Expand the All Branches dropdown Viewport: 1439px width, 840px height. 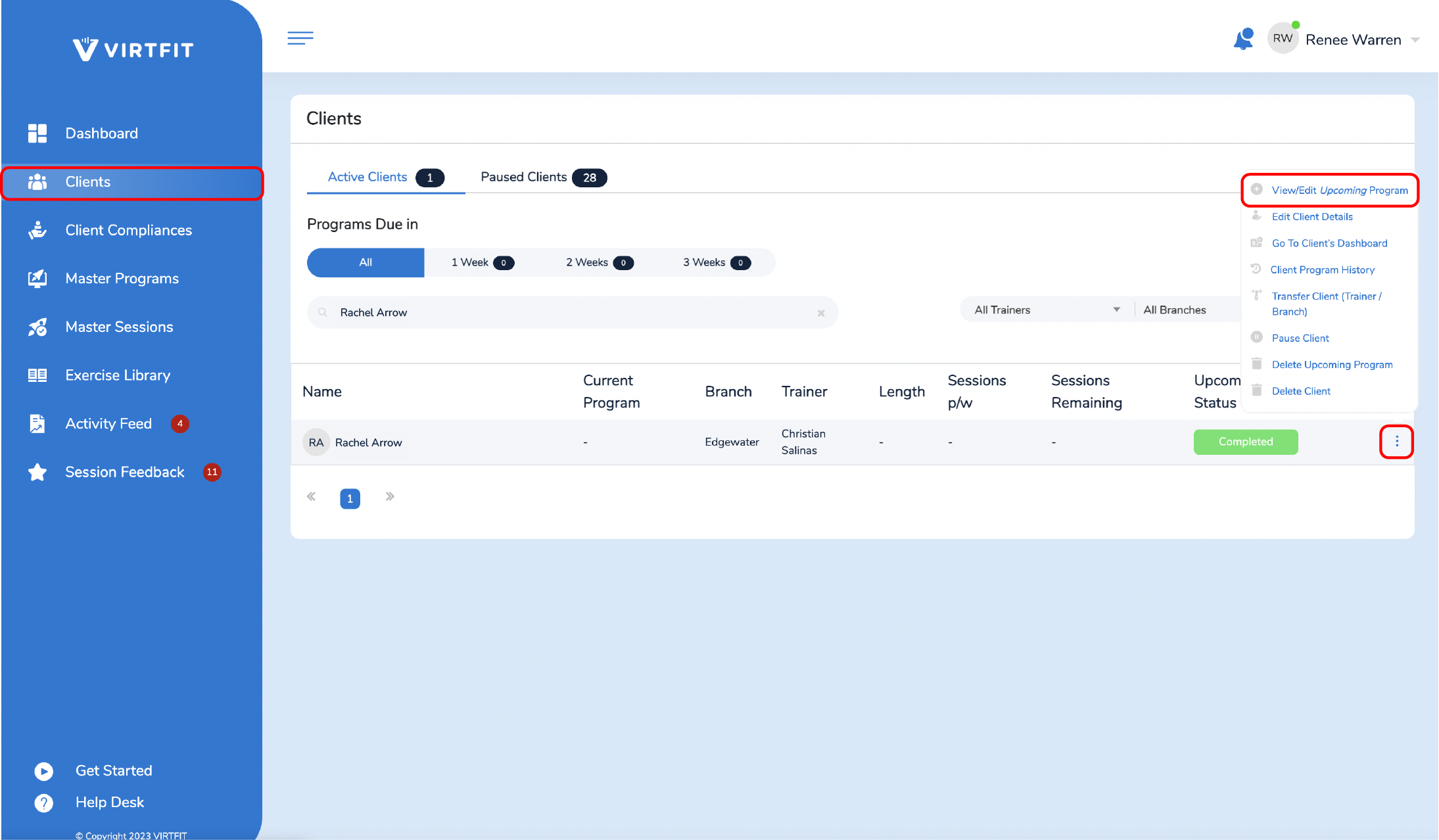(1187, 310)
